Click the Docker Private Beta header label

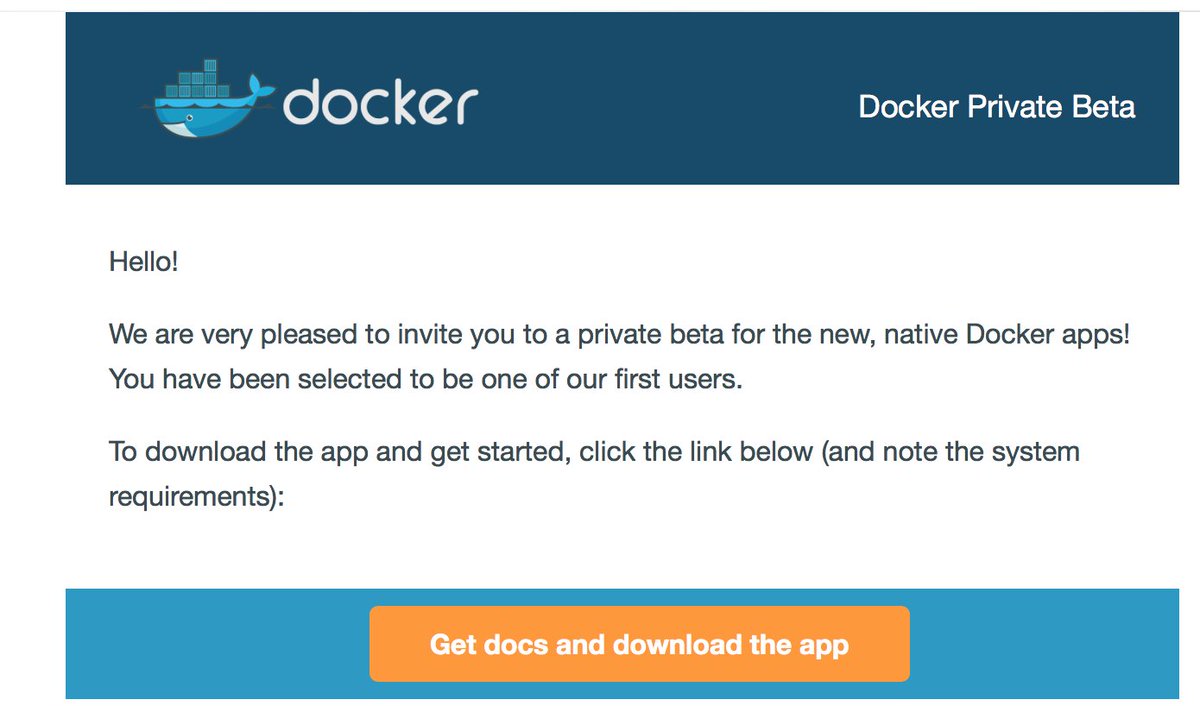pos(996,107)
